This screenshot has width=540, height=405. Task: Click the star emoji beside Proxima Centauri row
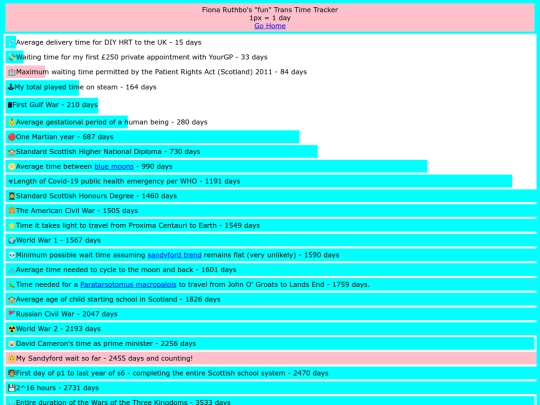click(11, 226)
